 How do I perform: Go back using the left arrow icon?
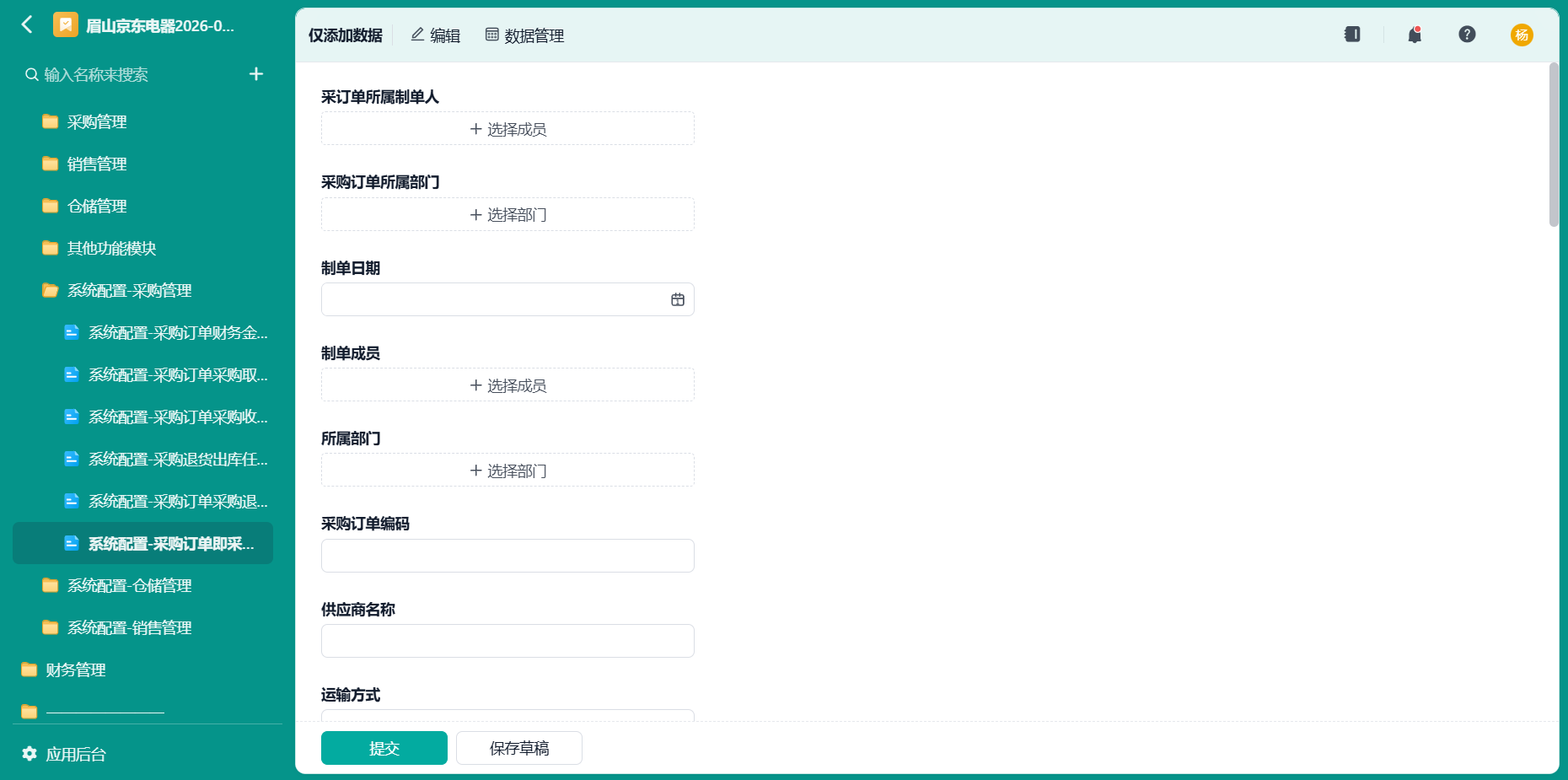27,24
